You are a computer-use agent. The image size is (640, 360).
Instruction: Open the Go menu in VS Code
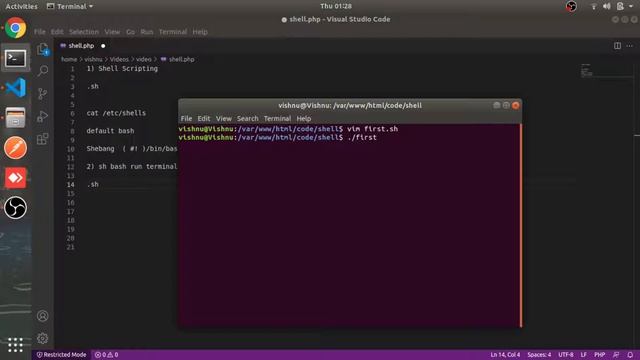click(130, 32)
